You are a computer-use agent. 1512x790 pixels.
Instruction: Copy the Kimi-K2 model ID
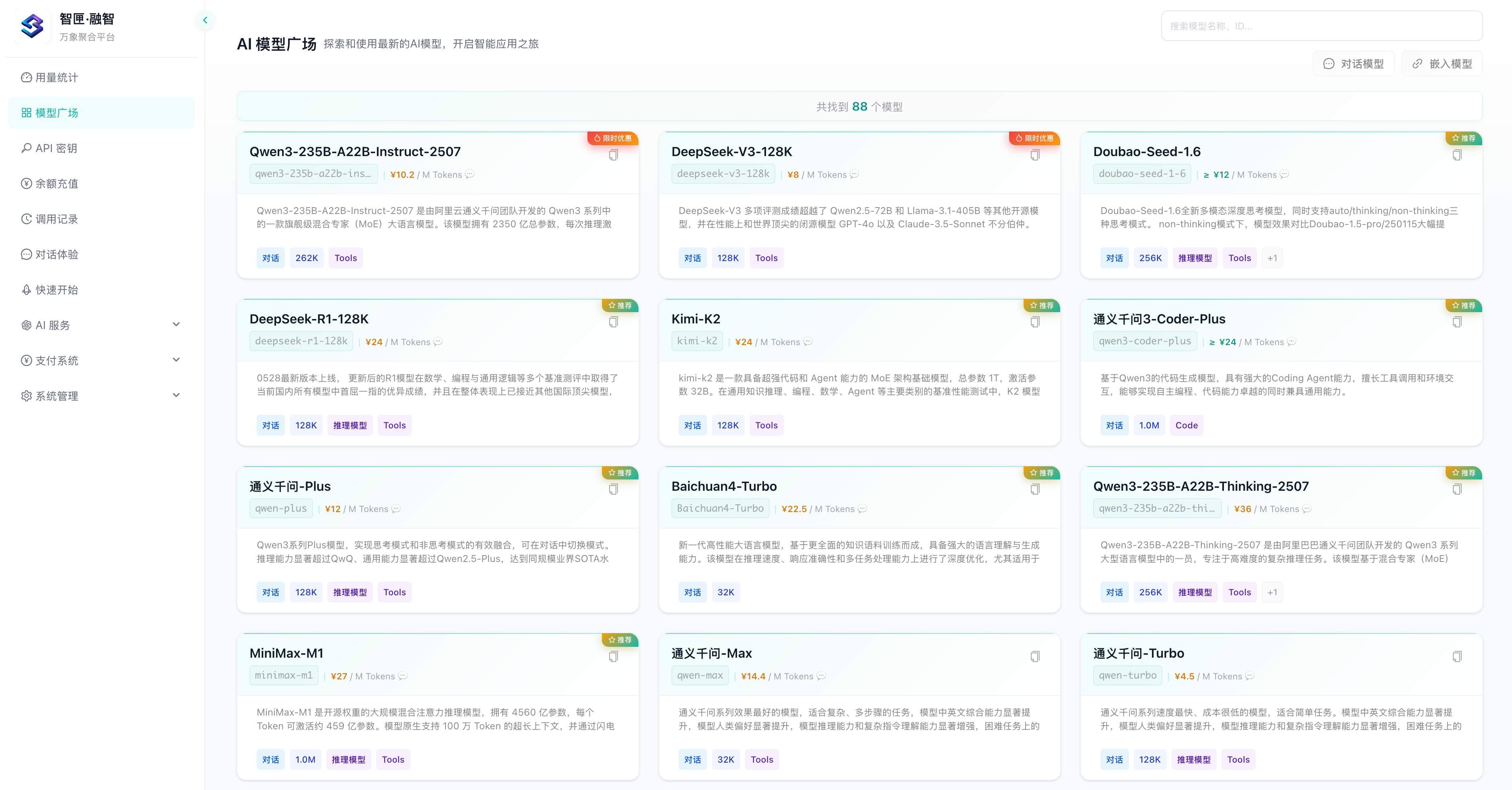pos(1035,322)
